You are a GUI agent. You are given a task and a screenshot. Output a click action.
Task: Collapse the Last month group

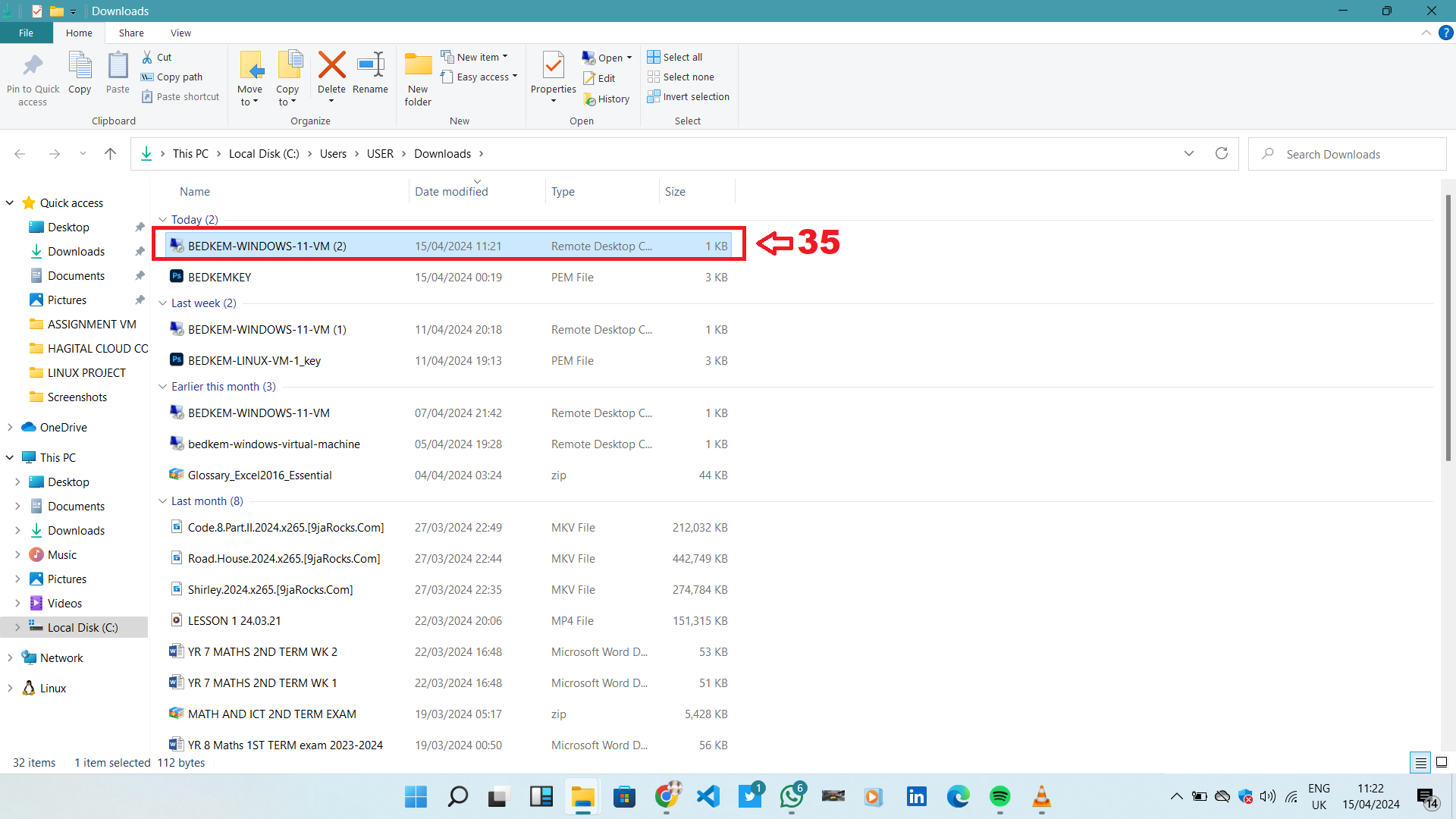tap(162, 501)
